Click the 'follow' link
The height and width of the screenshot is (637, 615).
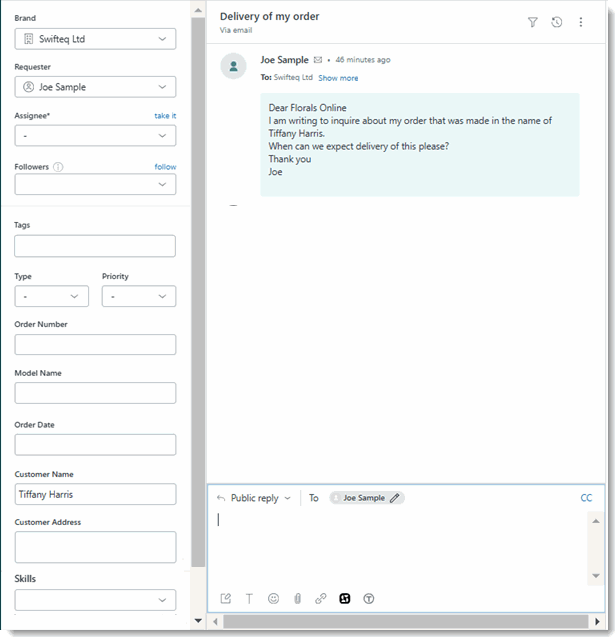(165, 167)
